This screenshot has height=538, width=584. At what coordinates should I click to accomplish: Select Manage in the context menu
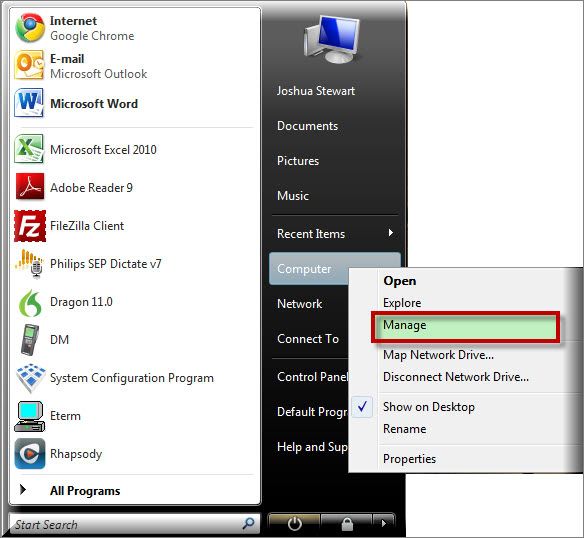[x=466, y=326]
